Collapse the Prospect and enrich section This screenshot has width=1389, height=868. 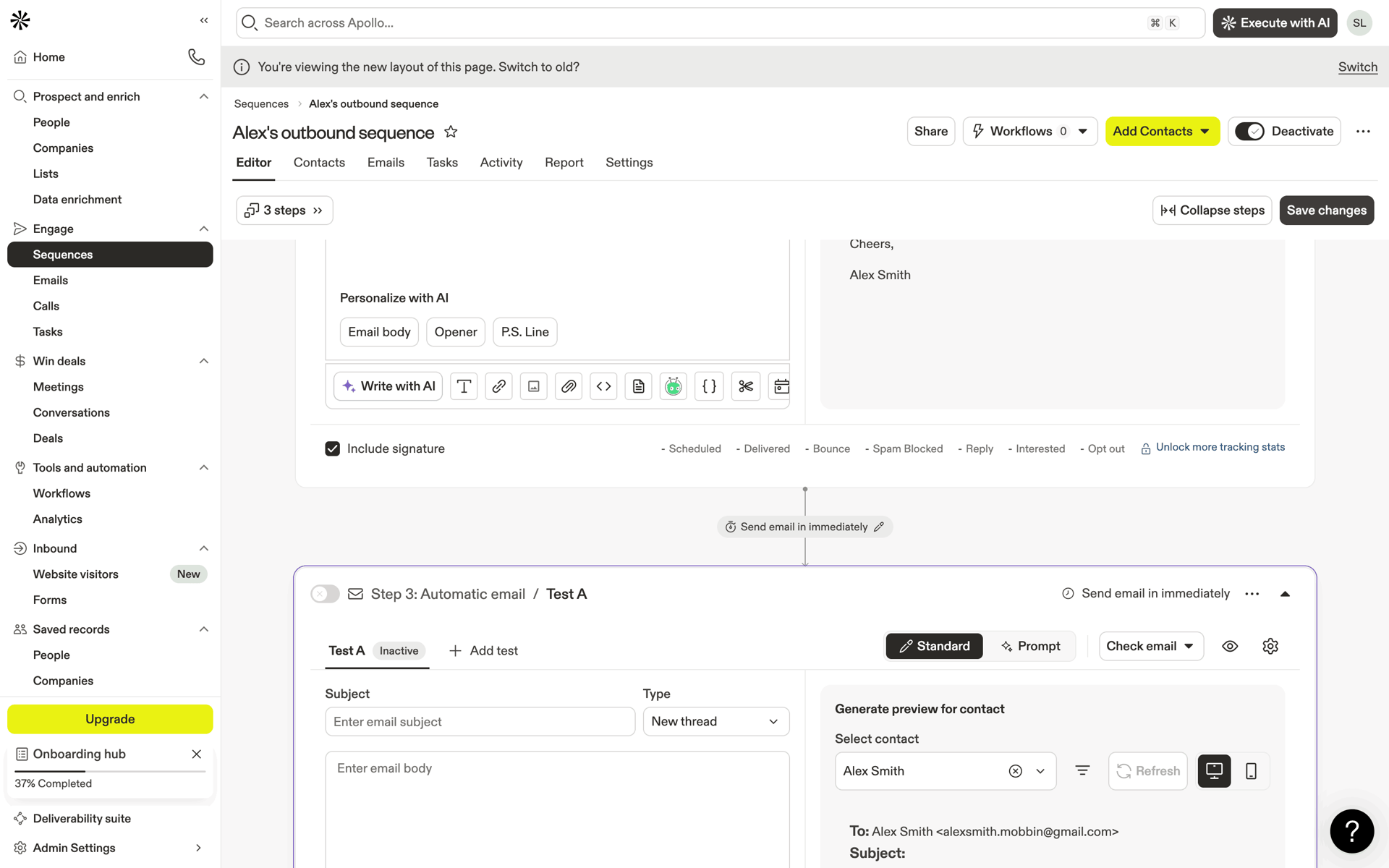(204, 96)
